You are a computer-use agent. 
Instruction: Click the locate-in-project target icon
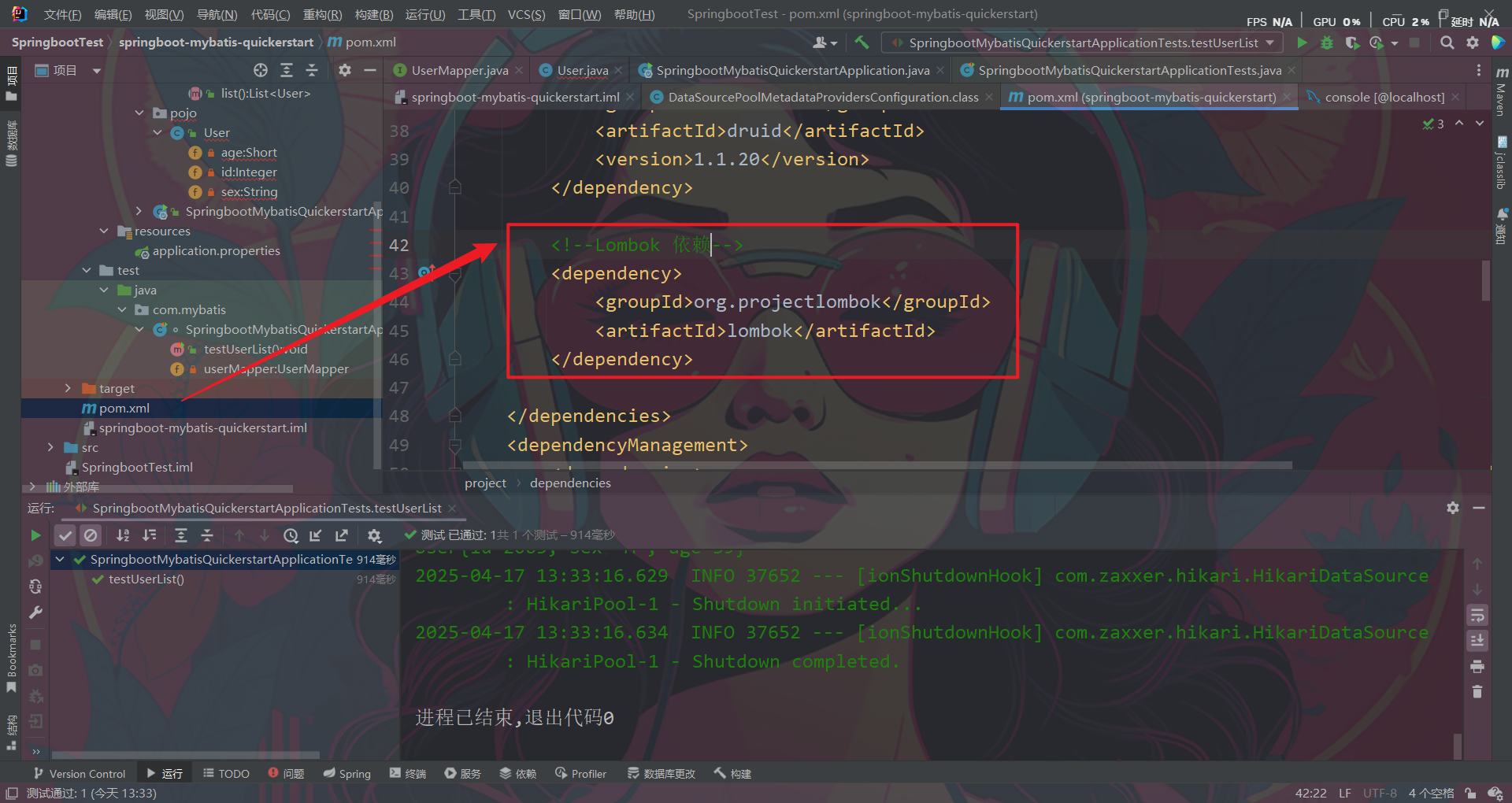pyautogui.click(x=261, y=70)
